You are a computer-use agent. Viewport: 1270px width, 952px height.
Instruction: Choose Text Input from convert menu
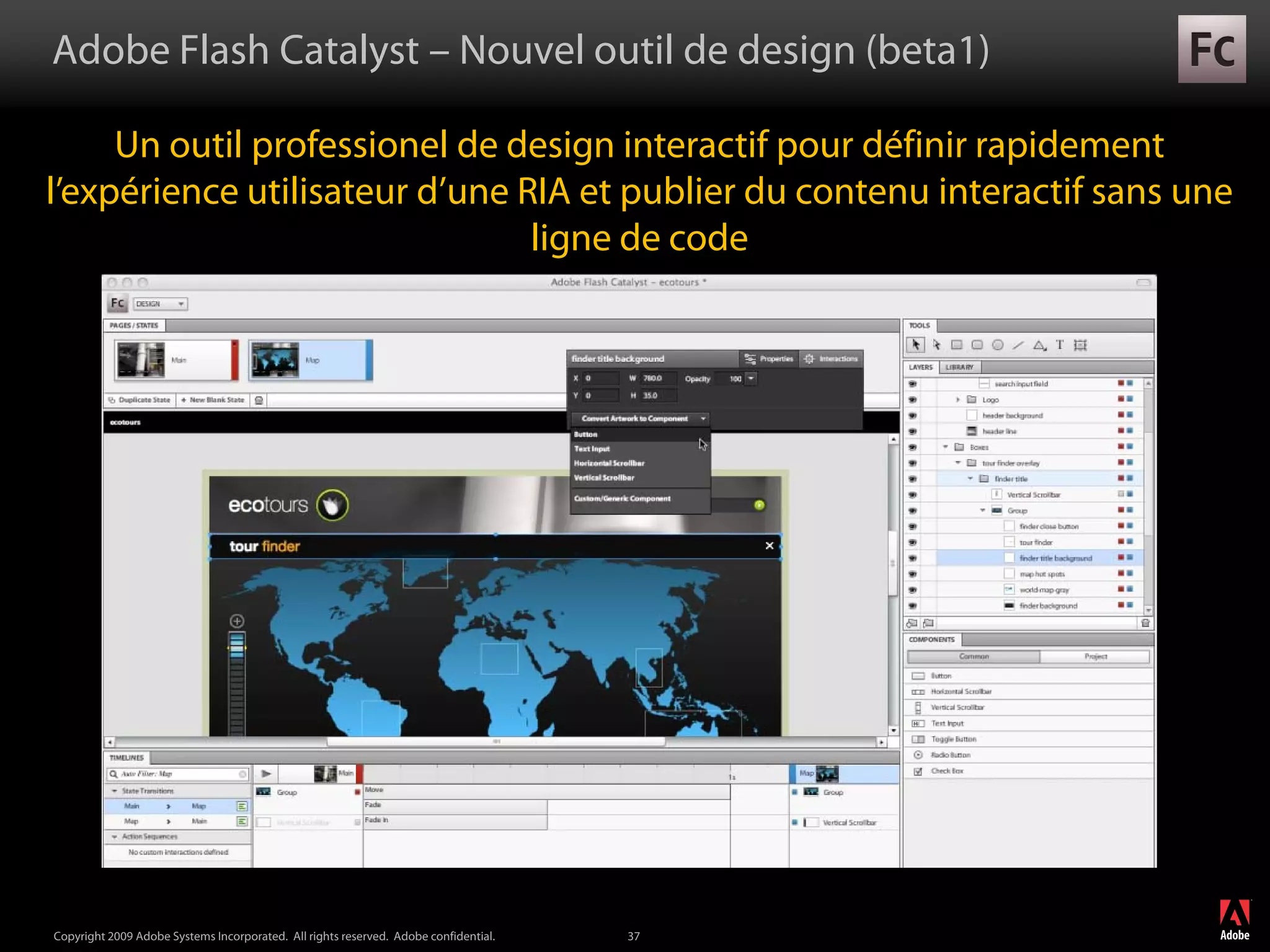tap(641, 449)
